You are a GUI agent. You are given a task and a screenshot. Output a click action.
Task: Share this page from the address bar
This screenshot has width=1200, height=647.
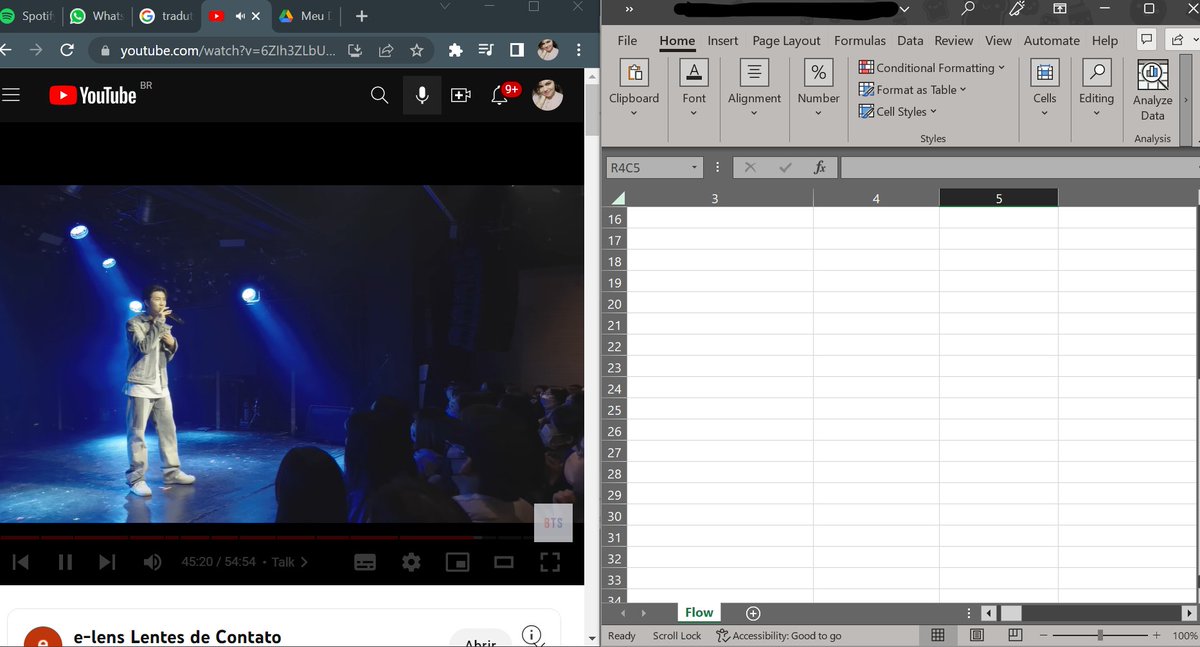point(386,50)
